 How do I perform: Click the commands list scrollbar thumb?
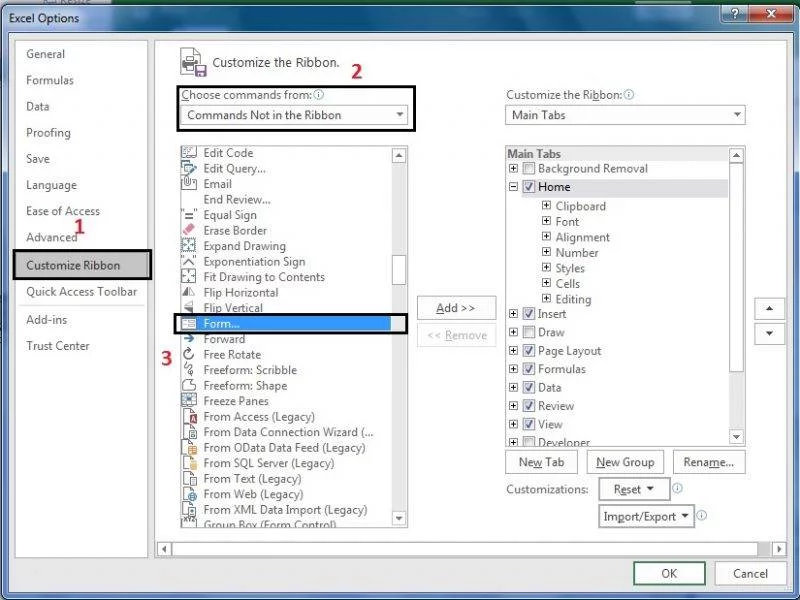(x=399, y=269)
